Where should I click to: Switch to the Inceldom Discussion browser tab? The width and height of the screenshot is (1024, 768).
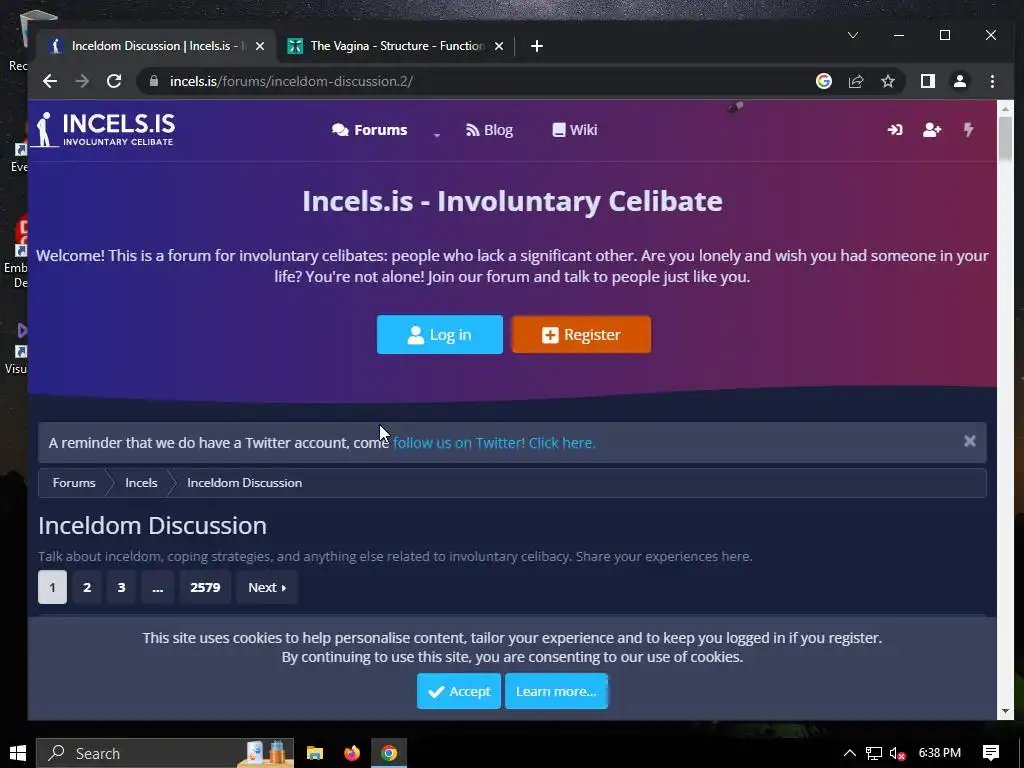(157, 46)
